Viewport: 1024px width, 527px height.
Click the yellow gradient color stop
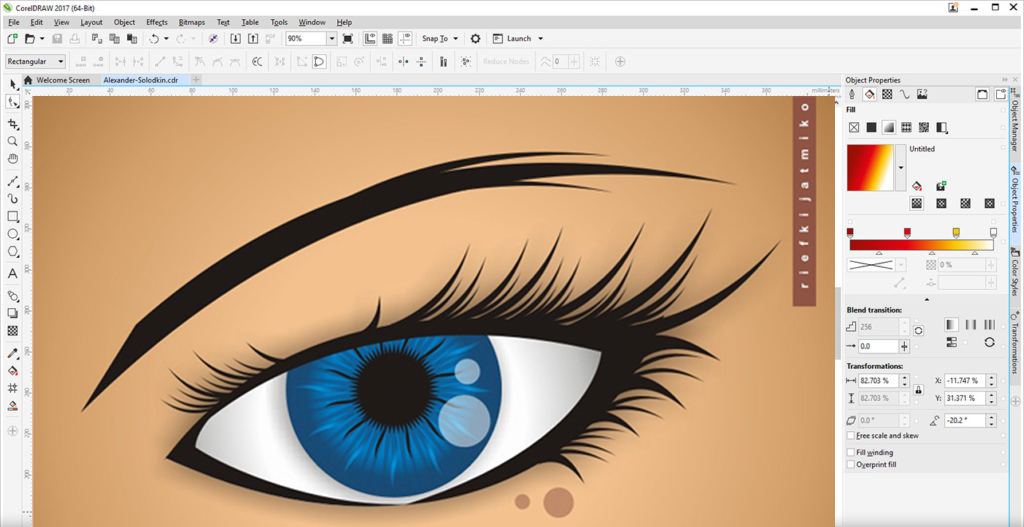click(x=956, y=232)
